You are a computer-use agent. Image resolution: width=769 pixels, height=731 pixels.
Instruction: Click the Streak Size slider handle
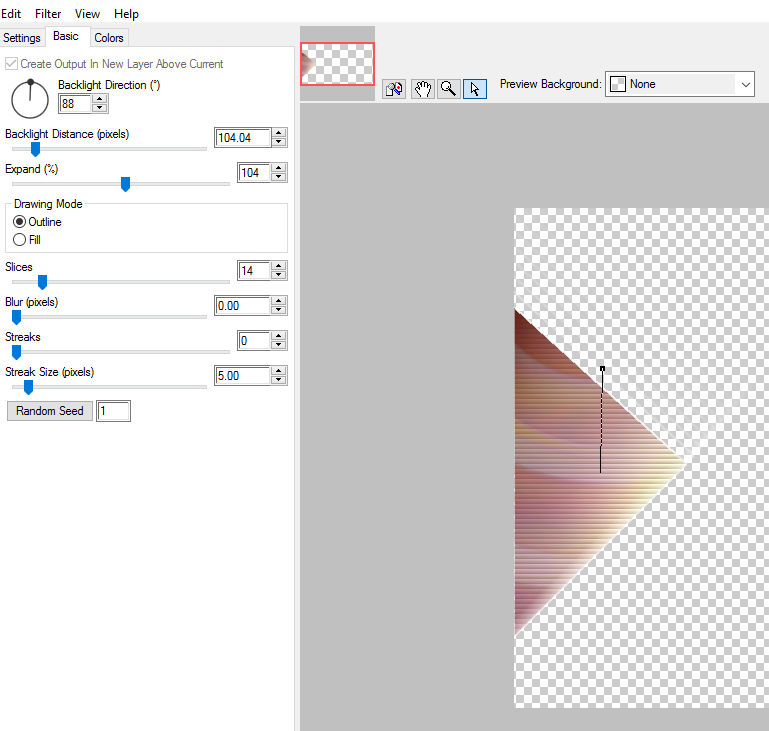(28, 387)
